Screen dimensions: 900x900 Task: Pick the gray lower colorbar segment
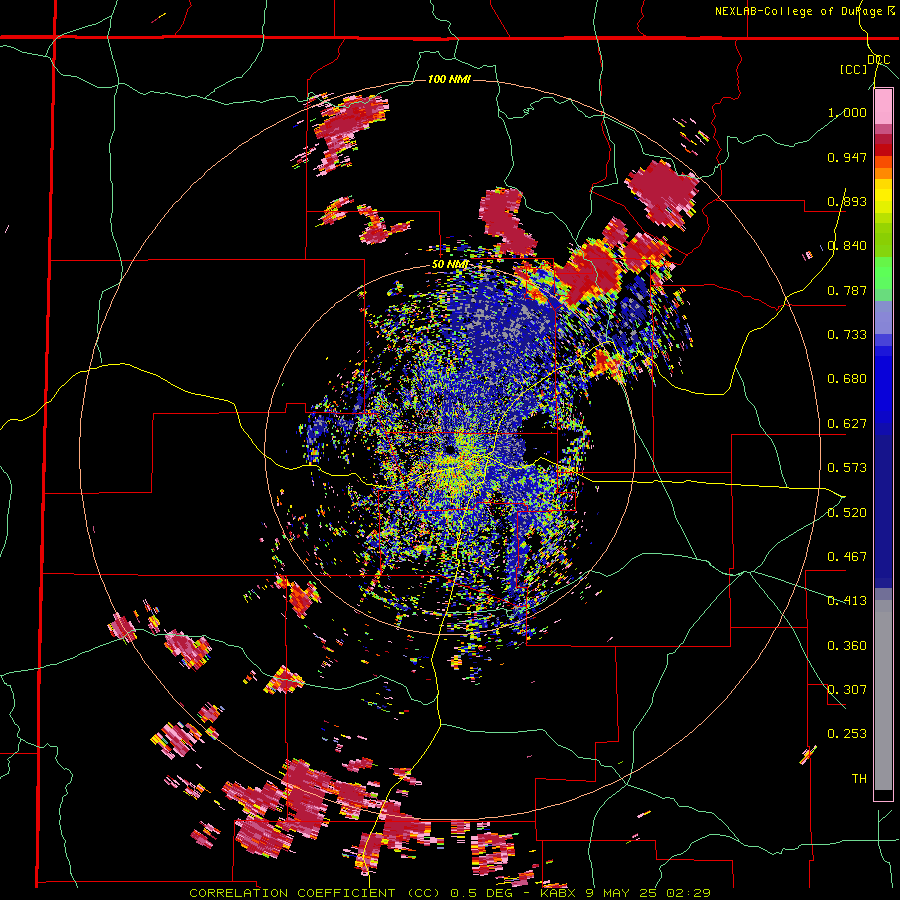(883, 695)
